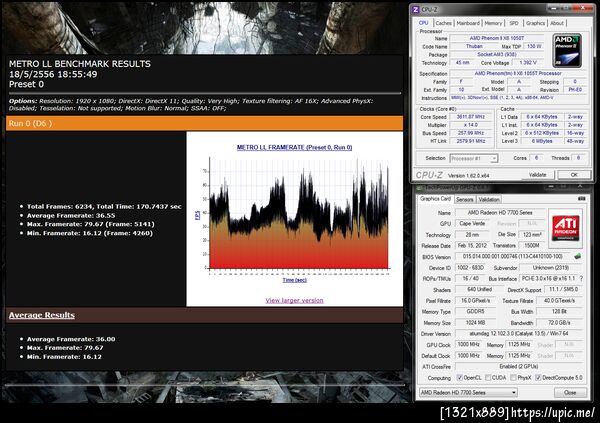Image resolution: width=600 pixels, height=423 pixels.
Task: Switch to the Caches tab
Action: [443, 23]
